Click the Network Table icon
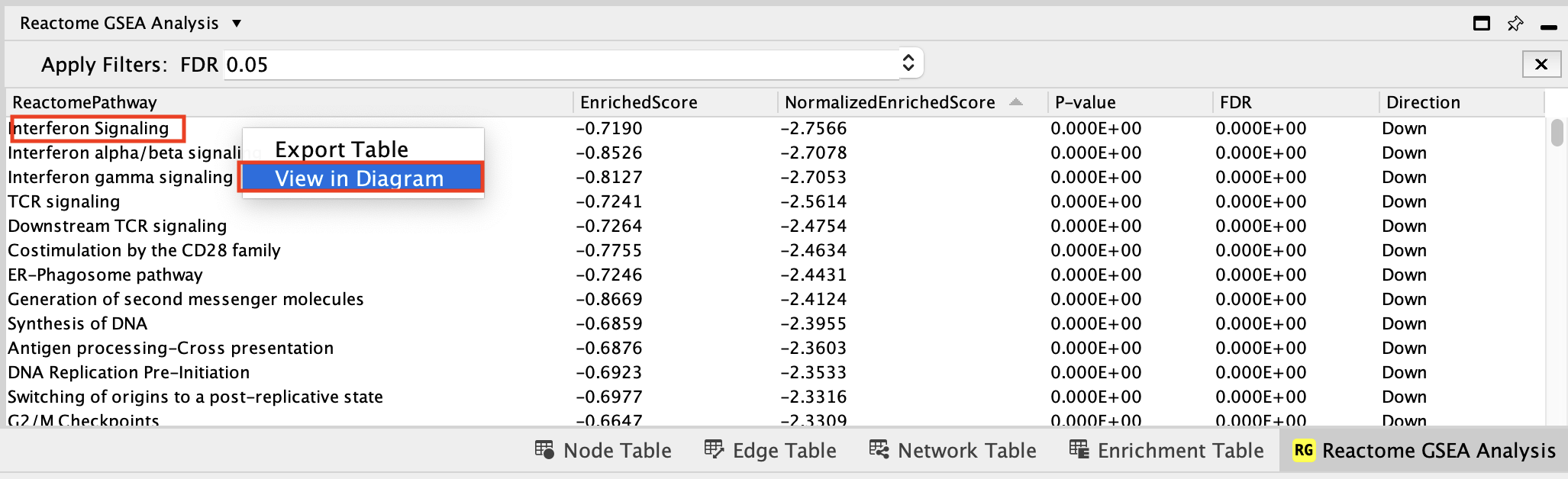This screenshot has width=1568, height=479. point(879,450)
